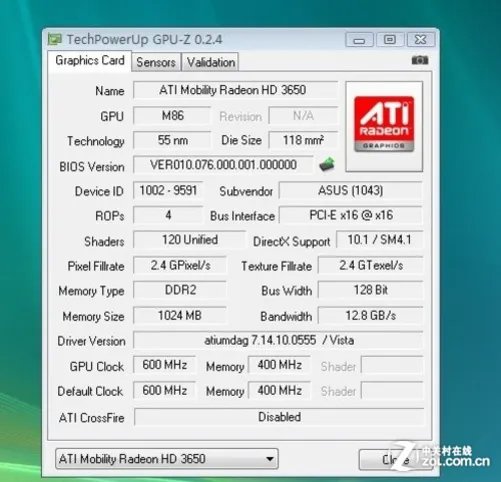The width and height of the screenshot is (501, 482).
Task: Click the GPU Clock row Memory 400 MHz field
Action: pyautogui.click(x=279, y=365)
